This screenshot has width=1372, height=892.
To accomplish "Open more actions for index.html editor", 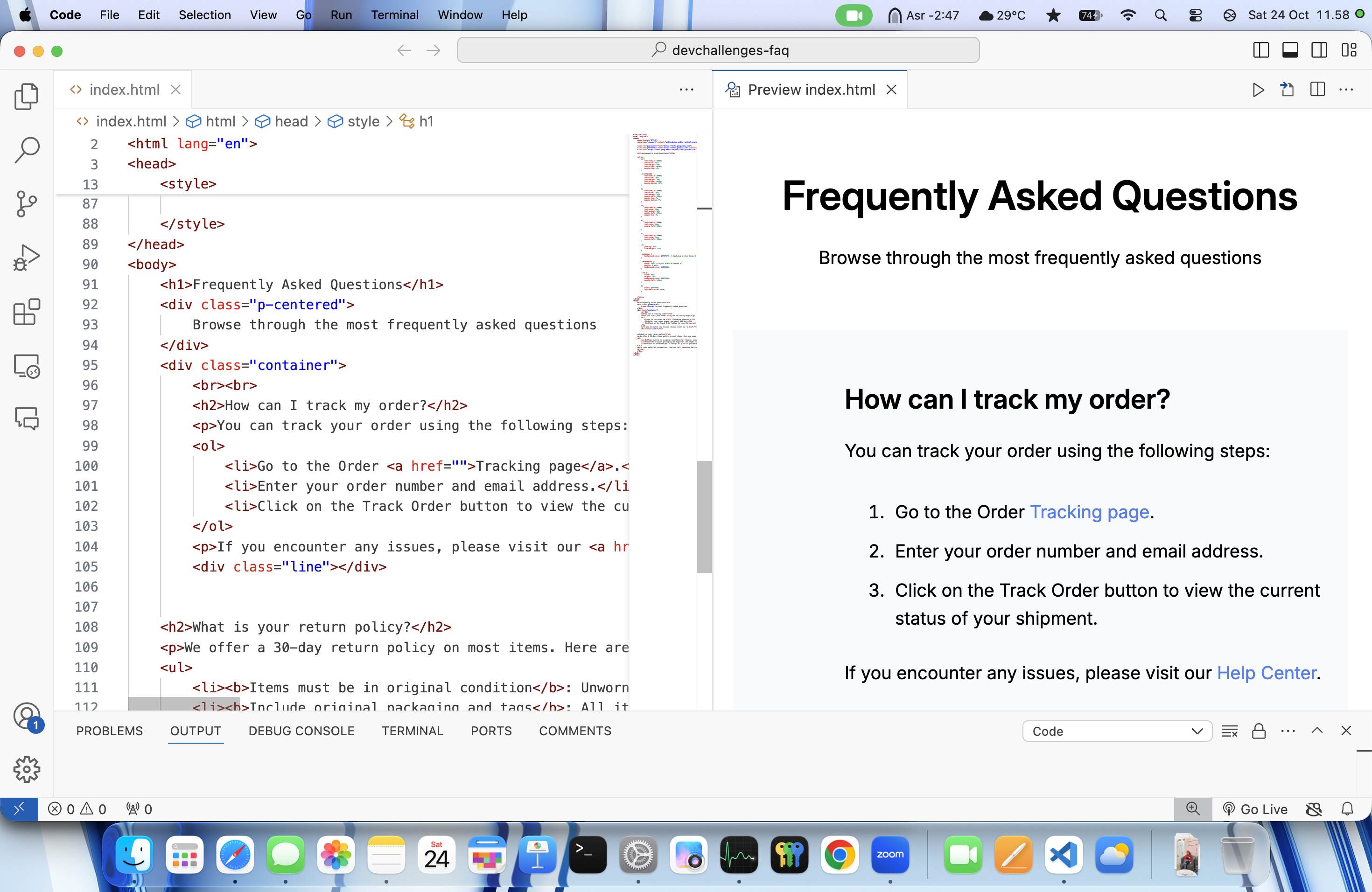I will (x=686, y=90).
